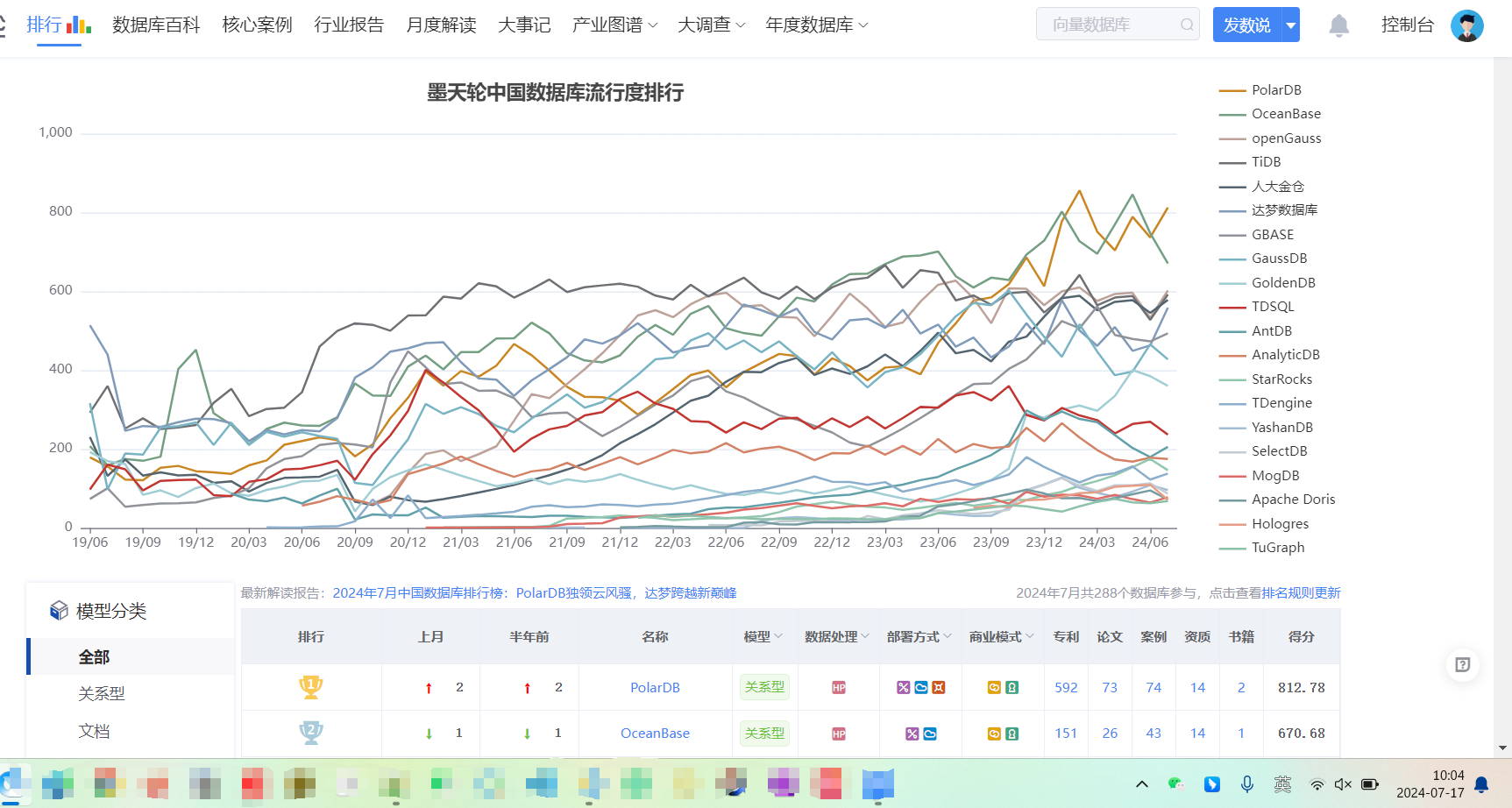Hide the GoldenDB series in the legend

[x=1267, y=283]
